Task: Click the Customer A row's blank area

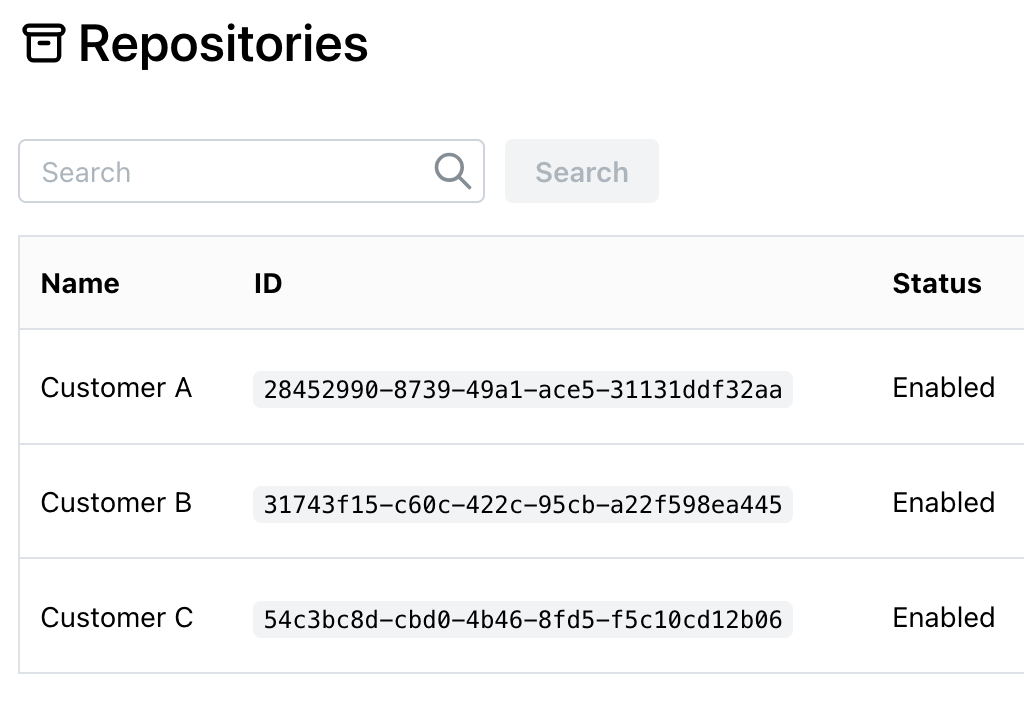Action: pyautogui.click(x=842, y=387)
